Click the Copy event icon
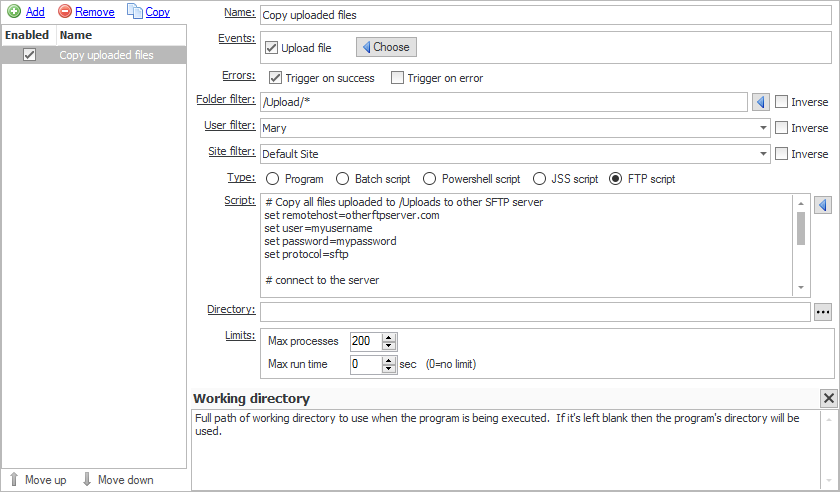The height and width of the screenshot is (492, 840). tap(134, 12)
